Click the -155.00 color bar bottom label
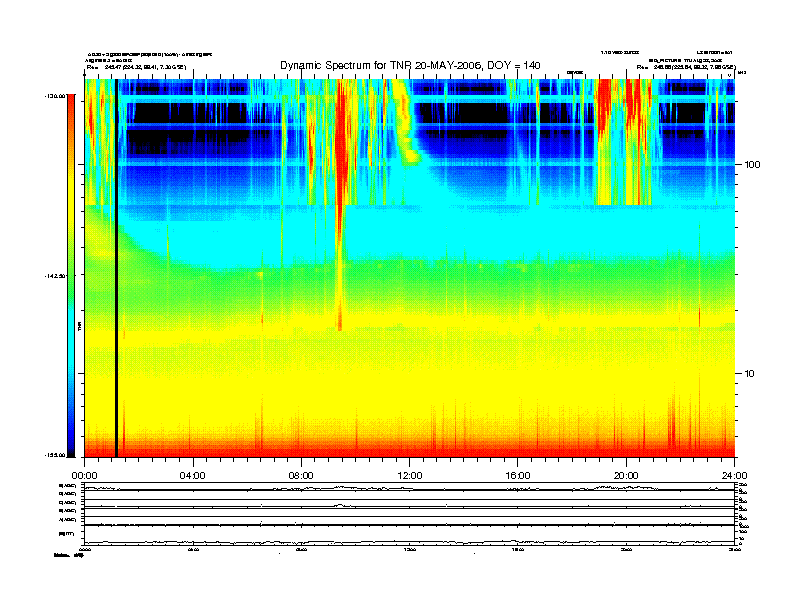792x612 pixels. coord(55,455)
